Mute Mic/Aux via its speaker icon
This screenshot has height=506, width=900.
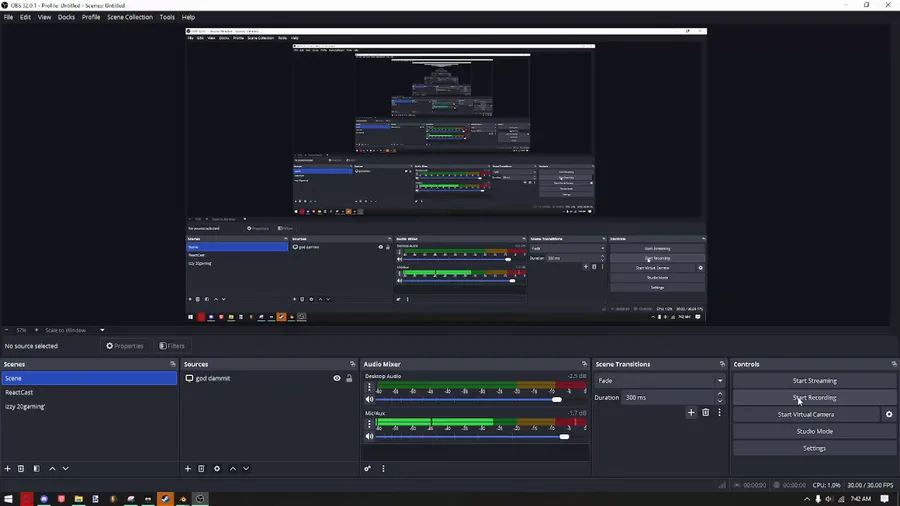[x=370, y=437]
